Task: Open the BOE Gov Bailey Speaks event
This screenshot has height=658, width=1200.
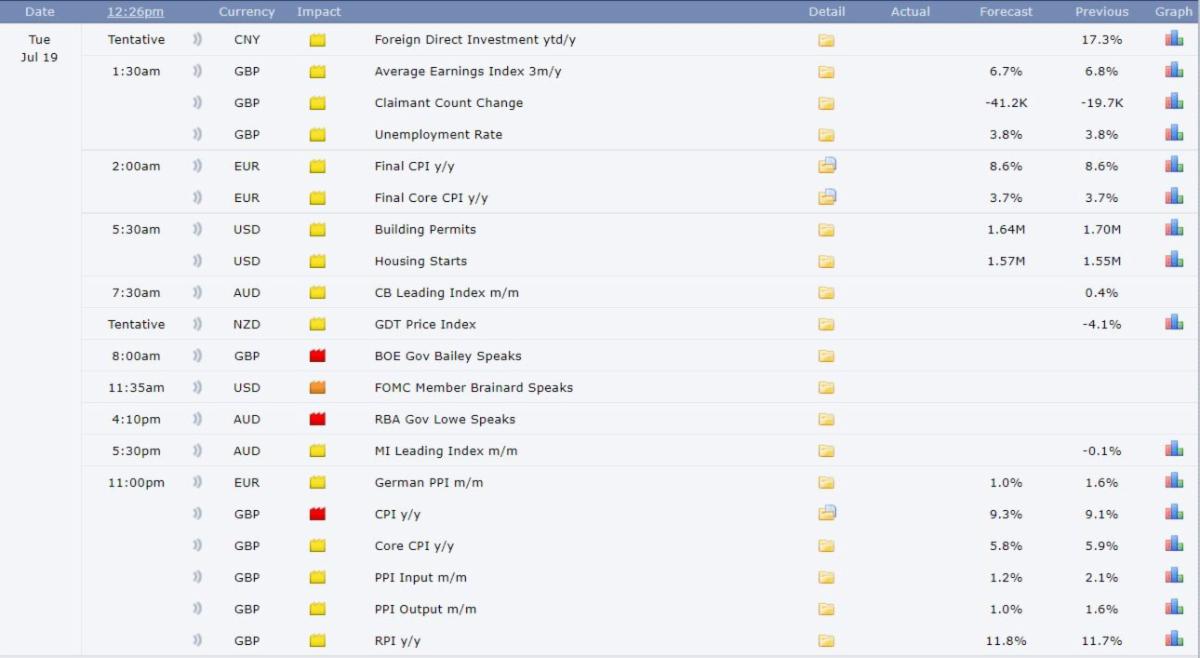Action: click(x=448, y=356)
